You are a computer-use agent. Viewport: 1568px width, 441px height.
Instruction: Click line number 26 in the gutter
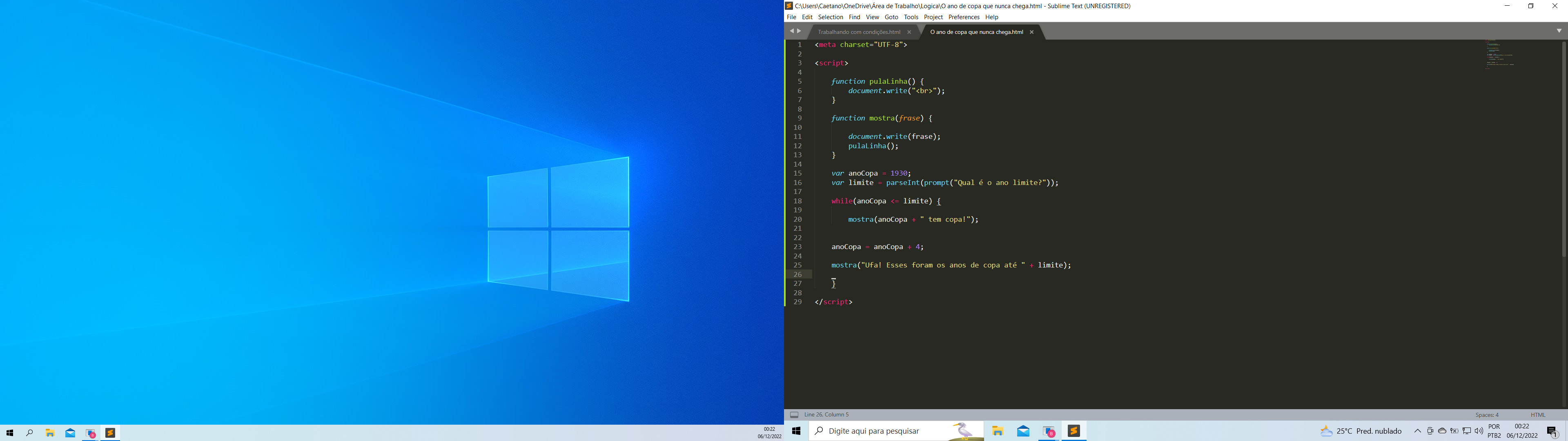pos(797,275)
